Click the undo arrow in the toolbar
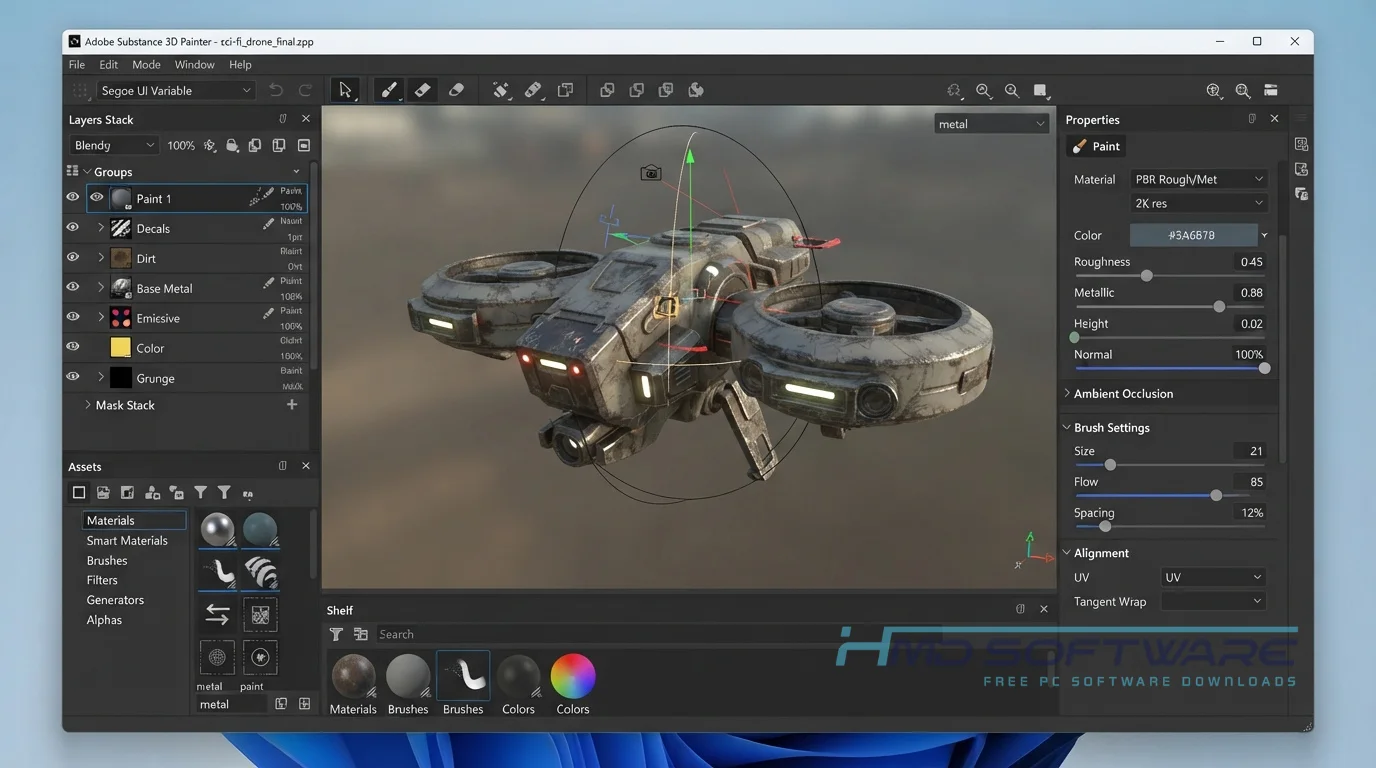 [276, 90]
